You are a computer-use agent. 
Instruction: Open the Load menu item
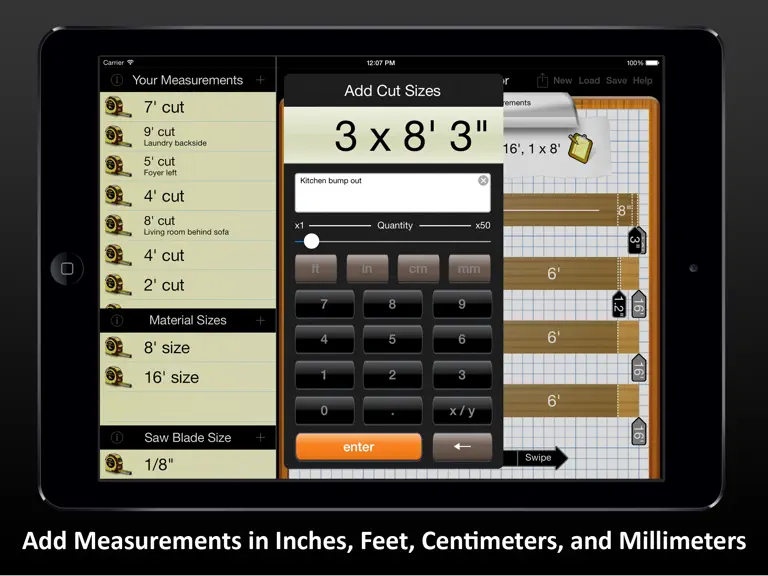(x=589, y=80)
